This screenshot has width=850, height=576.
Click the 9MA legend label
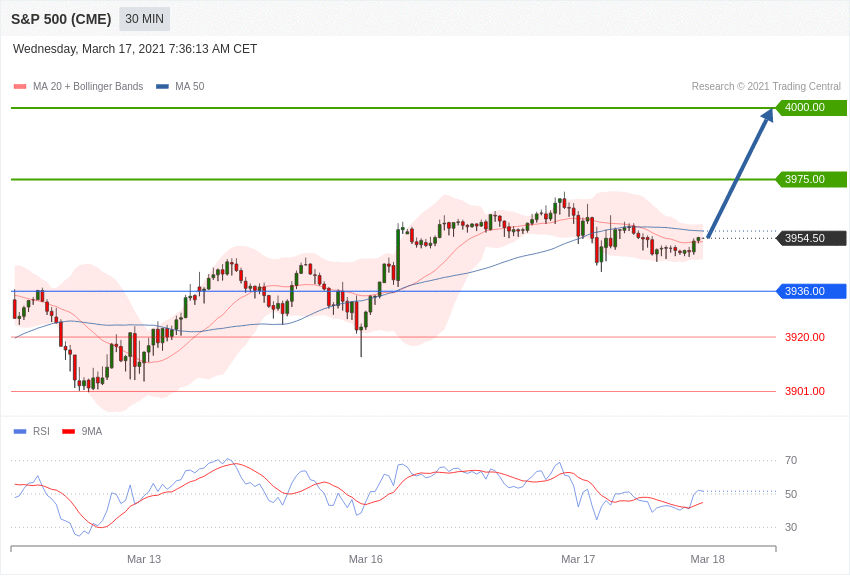pyautogui.click(x=92, y=431)
